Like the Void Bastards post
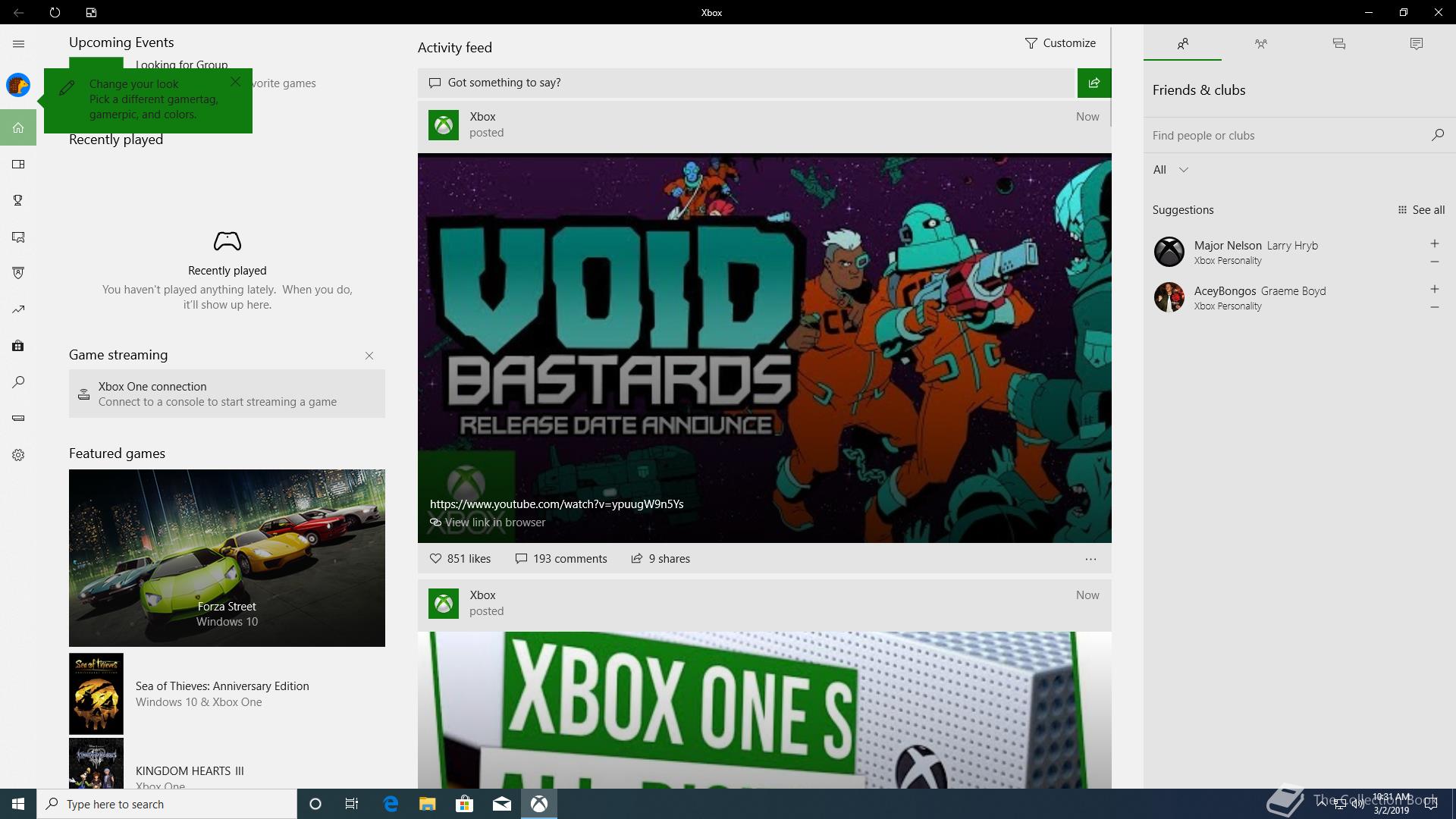1456x819 pixels. [460, 559]
